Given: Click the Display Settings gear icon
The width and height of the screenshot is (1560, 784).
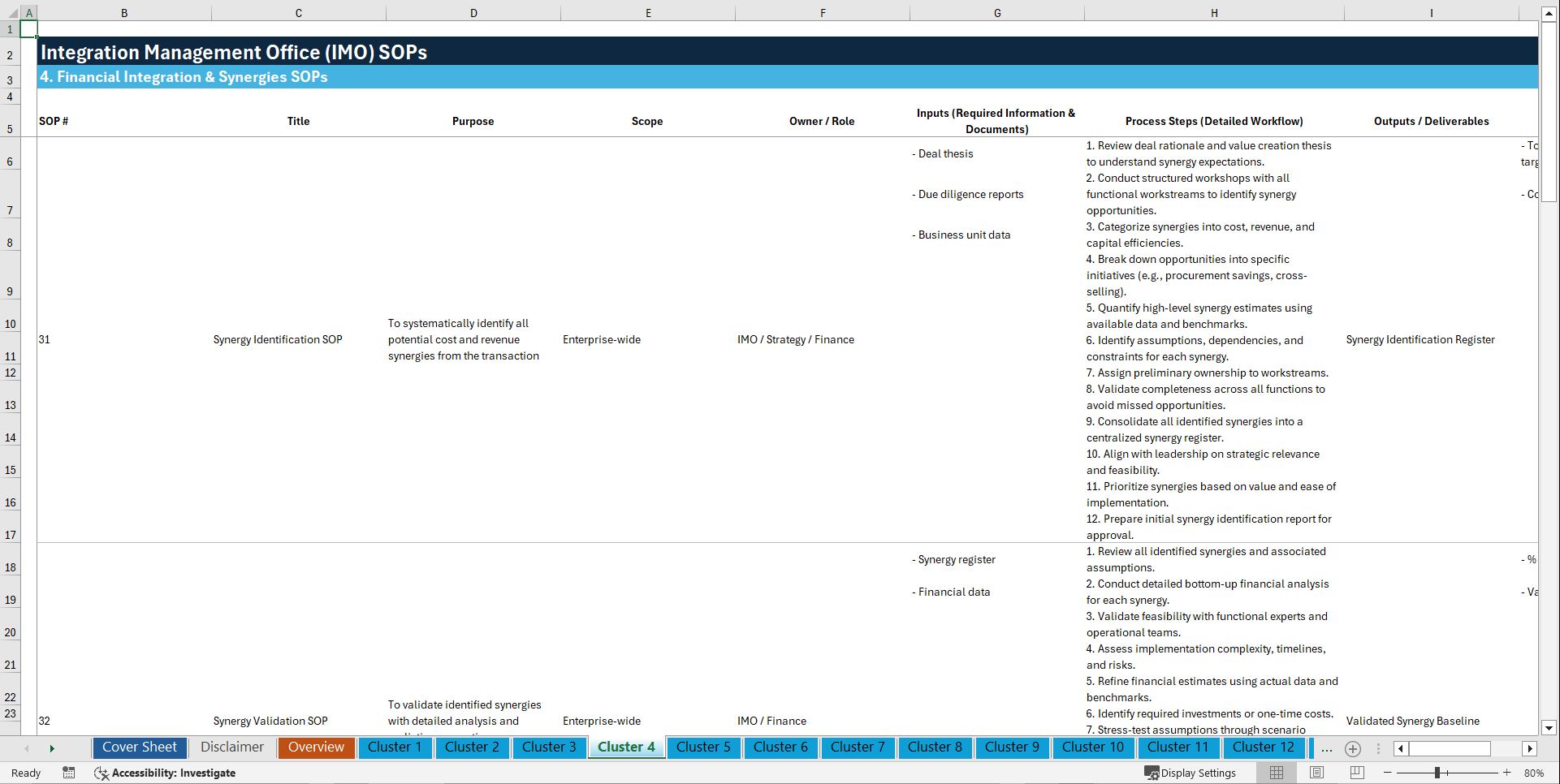Looking at the screenshot, I should 1152,773.
